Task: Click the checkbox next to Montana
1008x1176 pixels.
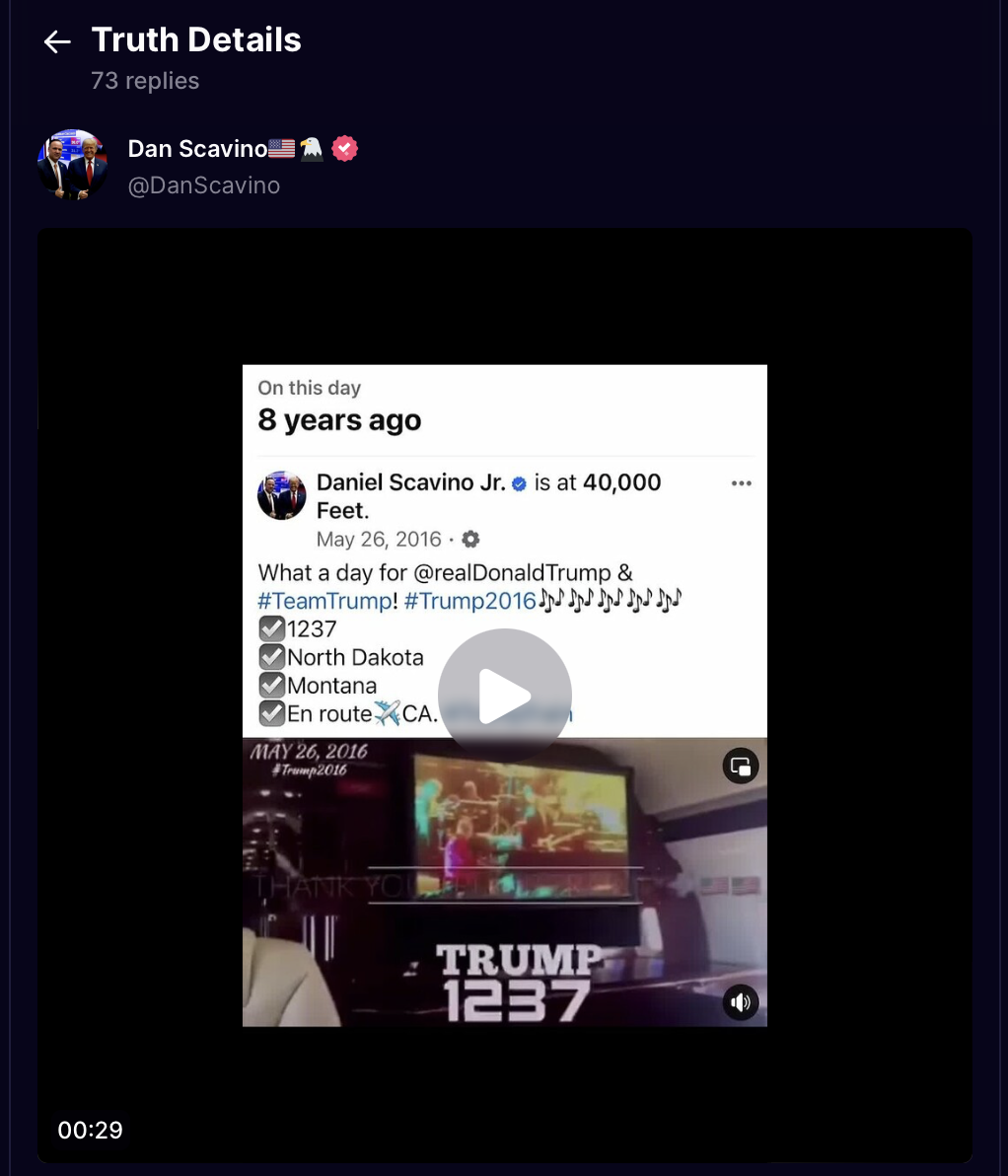Action: 271,685
